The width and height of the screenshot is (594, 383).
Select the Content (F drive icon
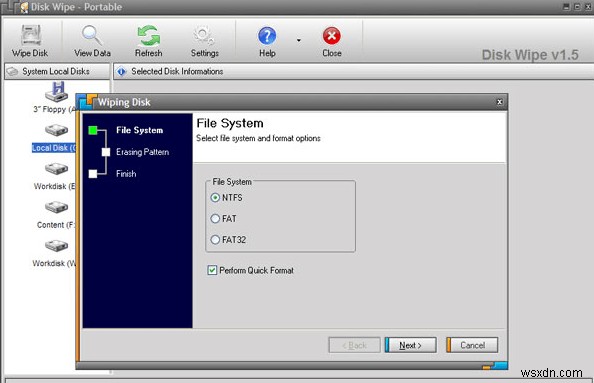tap(56, 207)
